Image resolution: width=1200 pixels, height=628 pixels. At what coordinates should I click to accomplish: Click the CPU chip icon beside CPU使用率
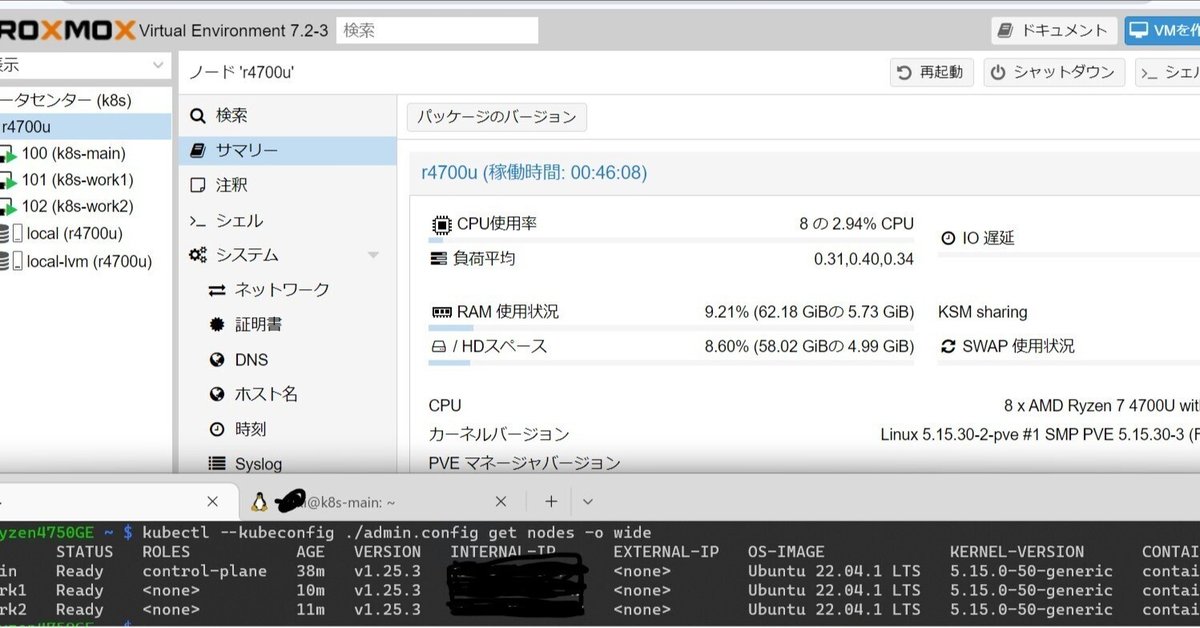coord(441,224)
